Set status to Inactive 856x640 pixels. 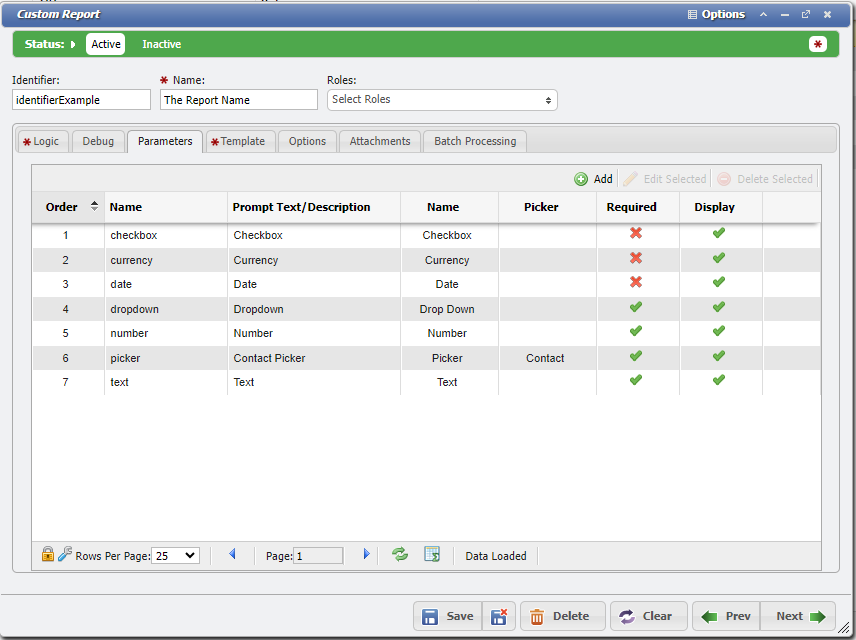162,44
